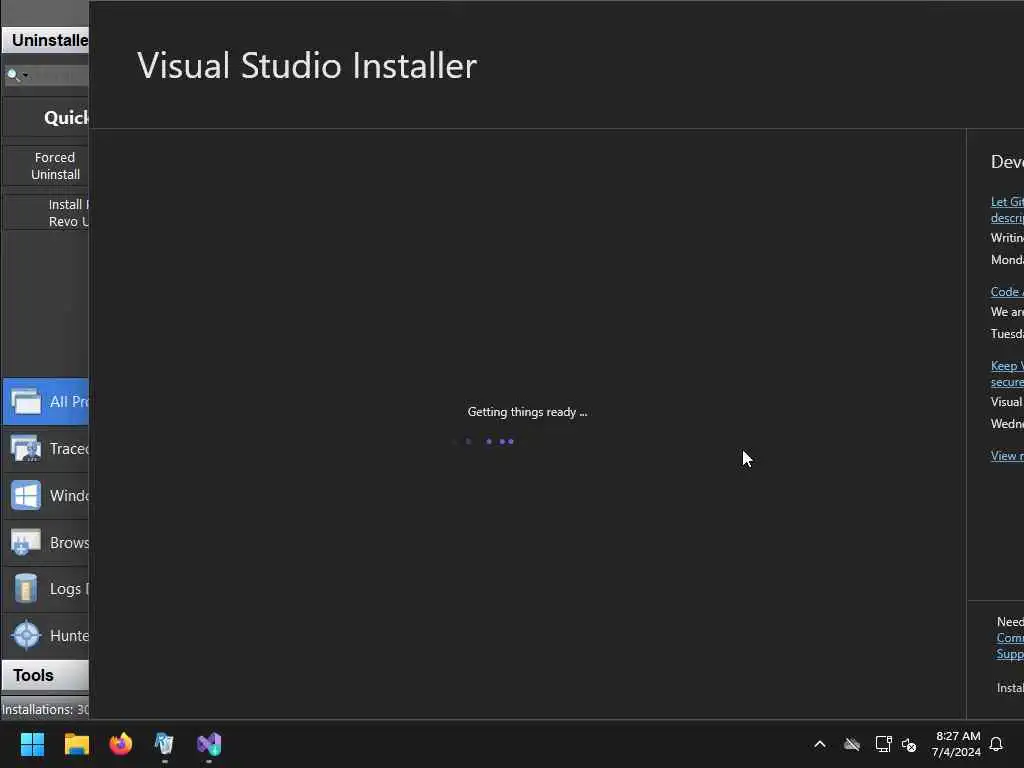The width and height of the screenshot is (1024, 768).
Task: Click the 'Getting things ready ...' text
Action: [x=528, y=412]
